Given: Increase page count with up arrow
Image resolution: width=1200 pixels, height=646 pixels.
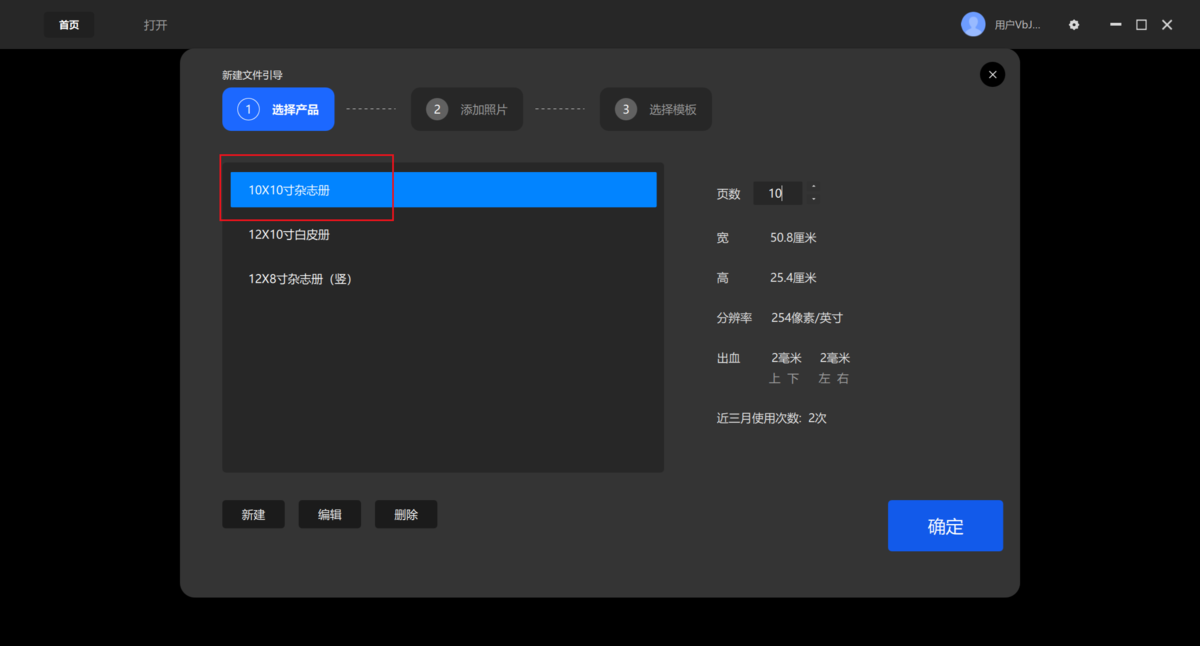Looking at the screenshot, I should tap(814, 187).
